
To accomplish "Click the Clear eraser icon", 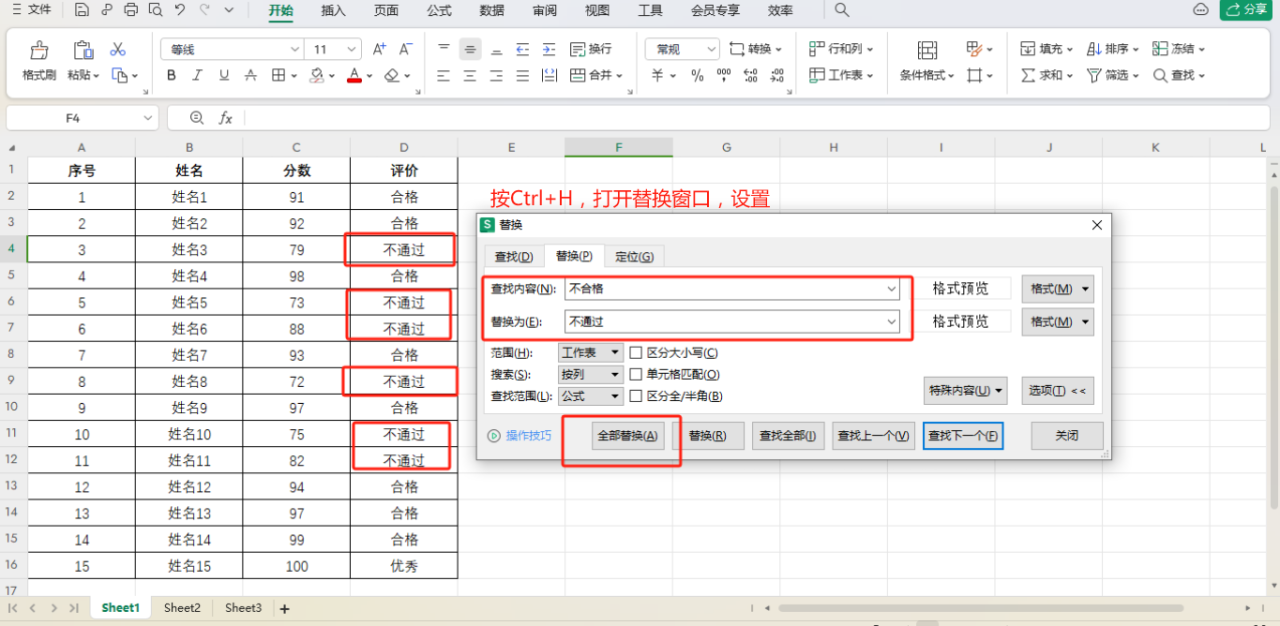I will click(391, 75).
